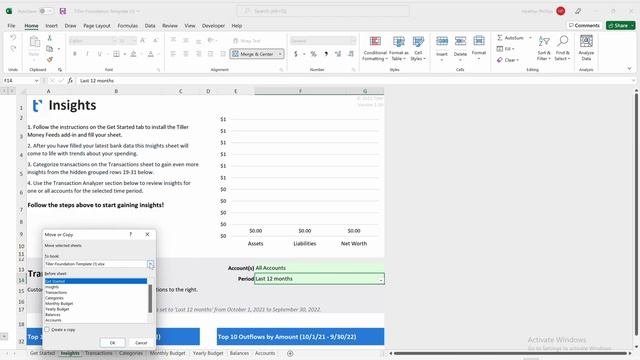
Task: Toggle Wrap Text
Action: tap(247, 41)
